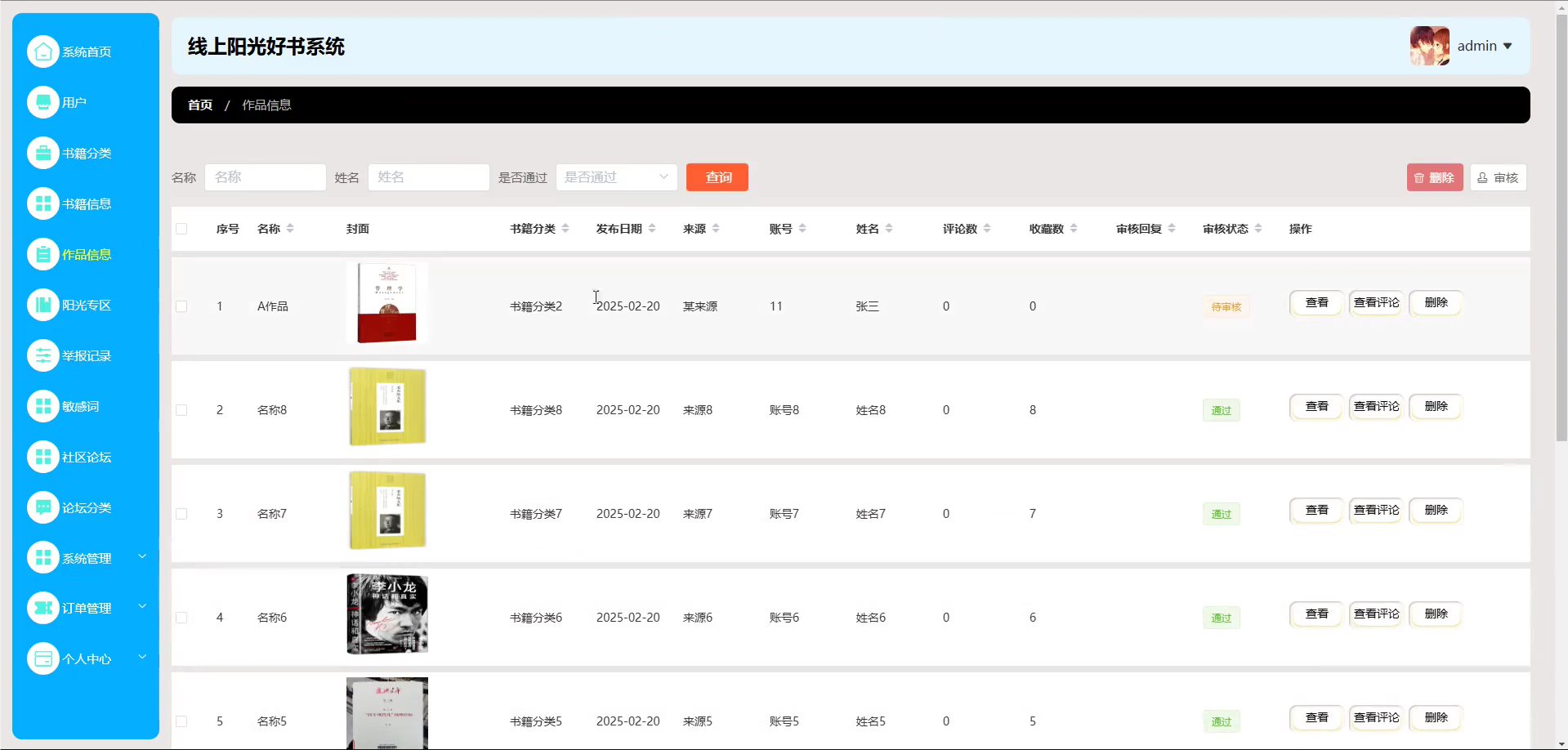
Task: Sort by 审核状态 column arrows
Action: click(x=1258, y=229)
